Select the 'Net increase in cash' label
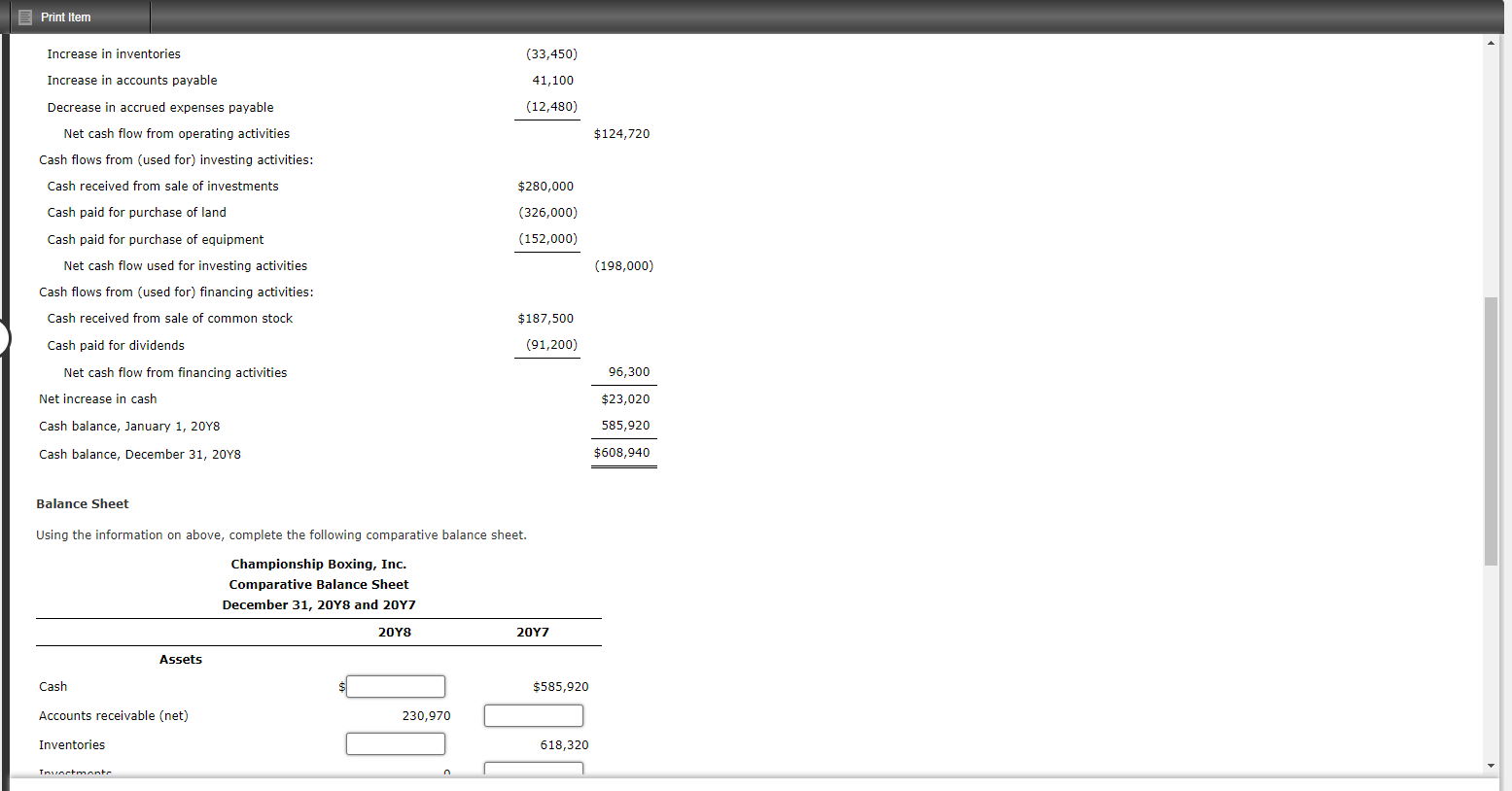This screenshot has width=1512, height=791. pyautogui.click(x=97, y=399)
